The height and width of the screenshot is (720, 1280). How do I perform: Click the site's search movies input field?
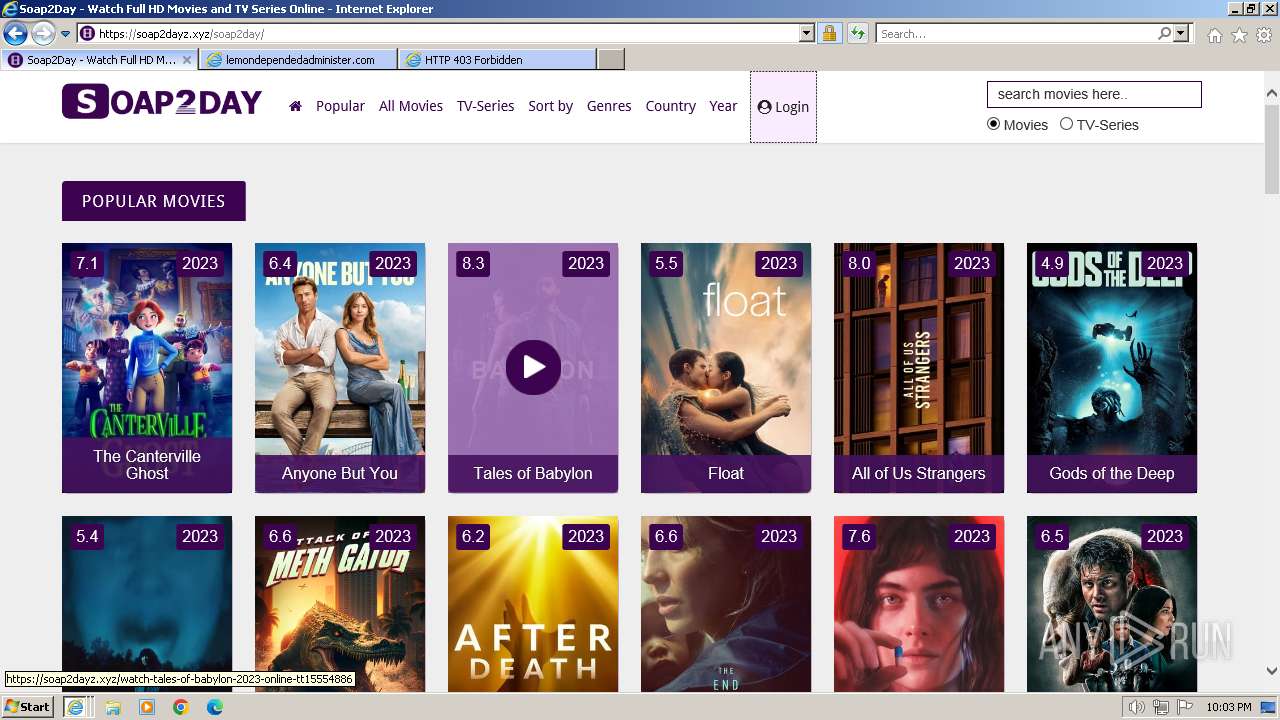[x=1094, y=94]
